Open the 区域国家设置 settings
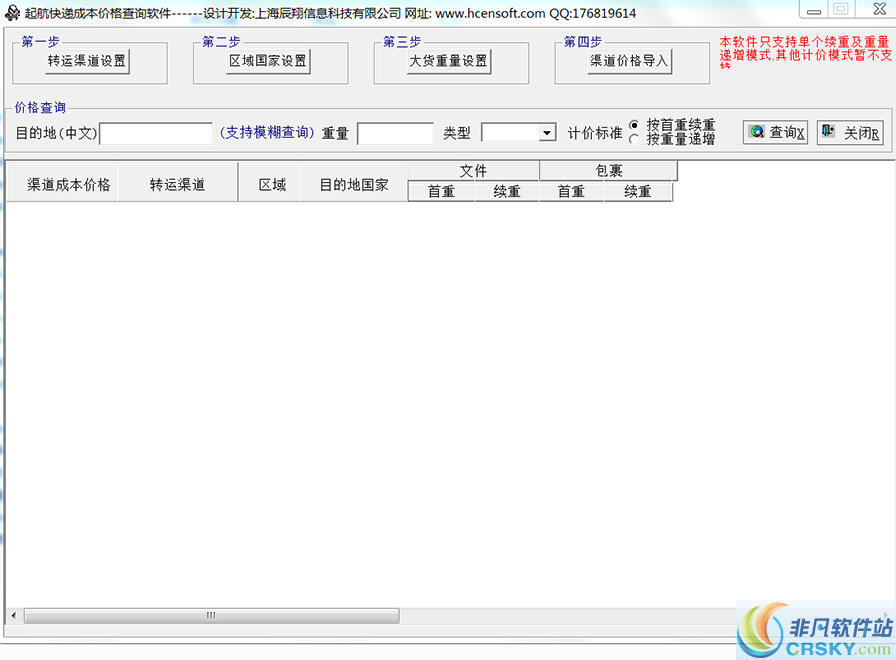The width and height of the screenshot is (896, 660). 268,61
